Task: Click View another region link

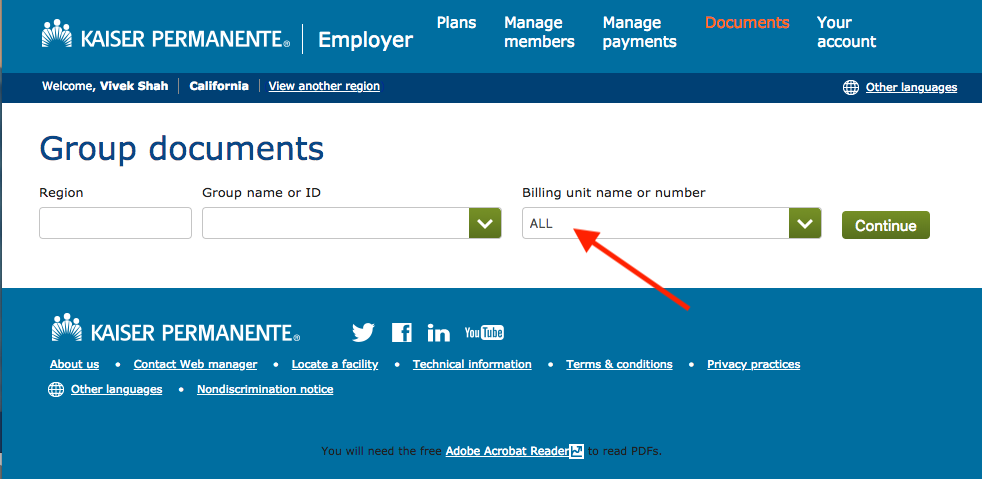Action: point(324,86)
